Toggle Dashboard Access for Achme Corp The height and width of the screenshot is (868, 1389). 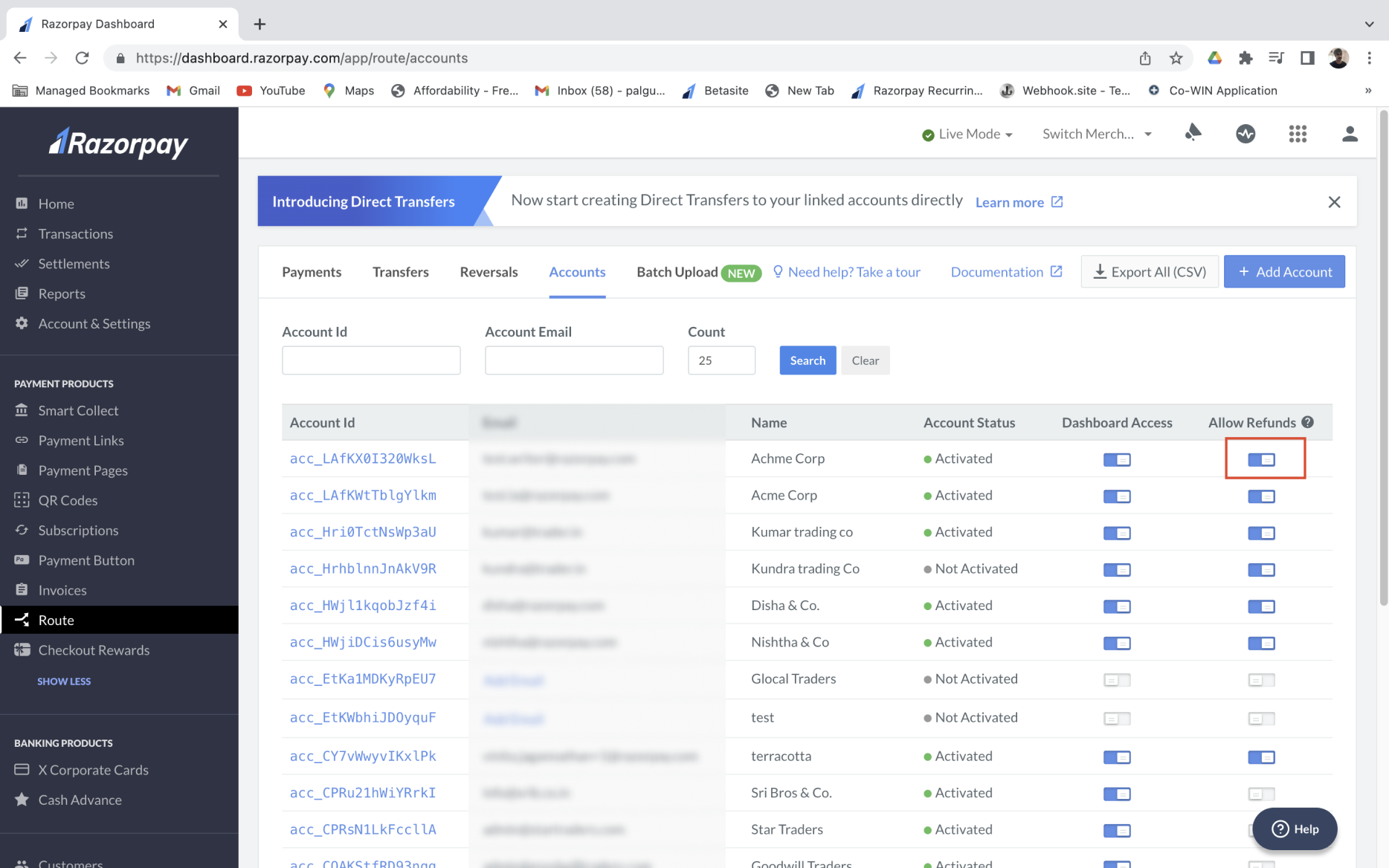tap(1117, 460)
